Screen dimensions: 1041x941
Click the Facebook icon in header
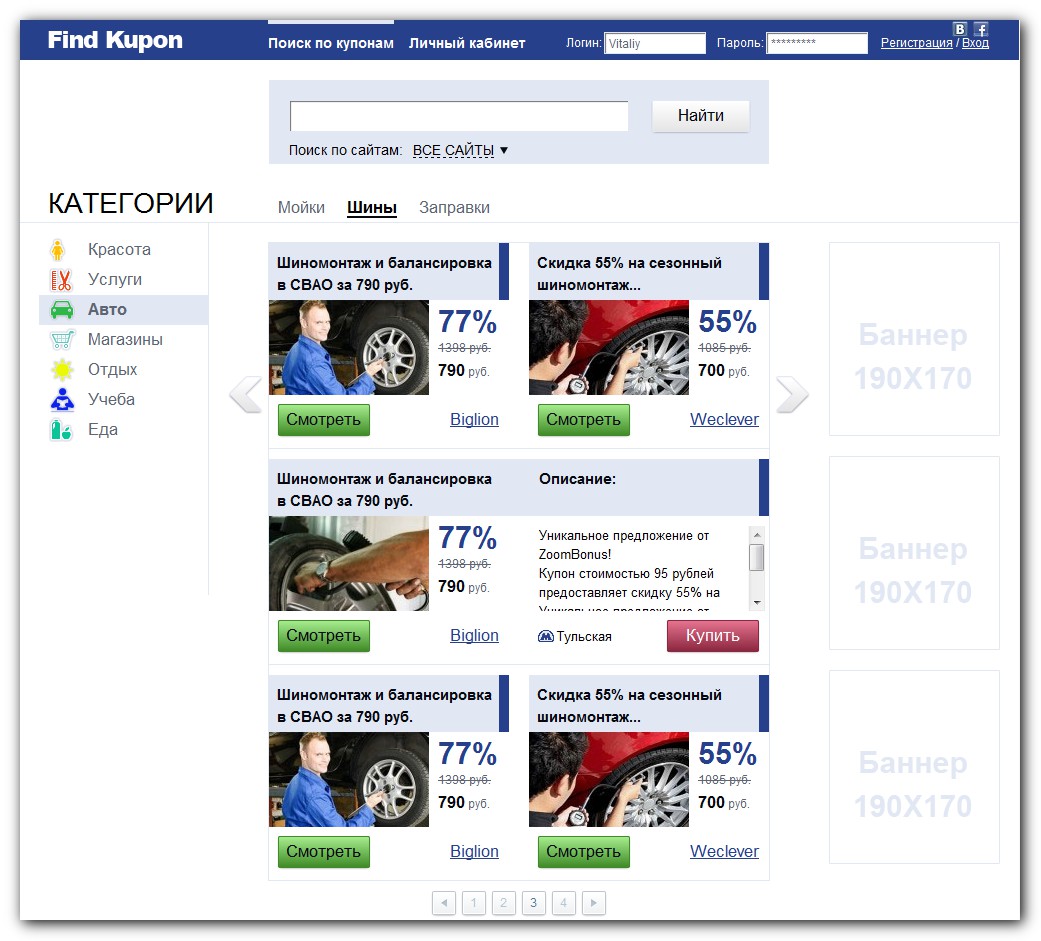(981, 29)
